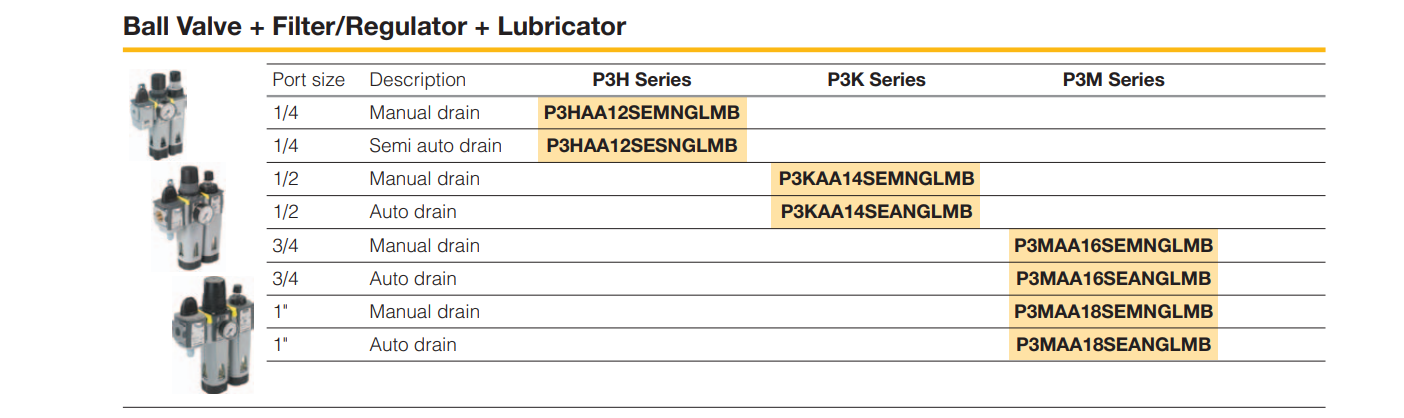Image resolution: width=1404 pixels, height=418 pixels.
Task: Select part number P3HAA12SESNGLMB
Action: 642,146
